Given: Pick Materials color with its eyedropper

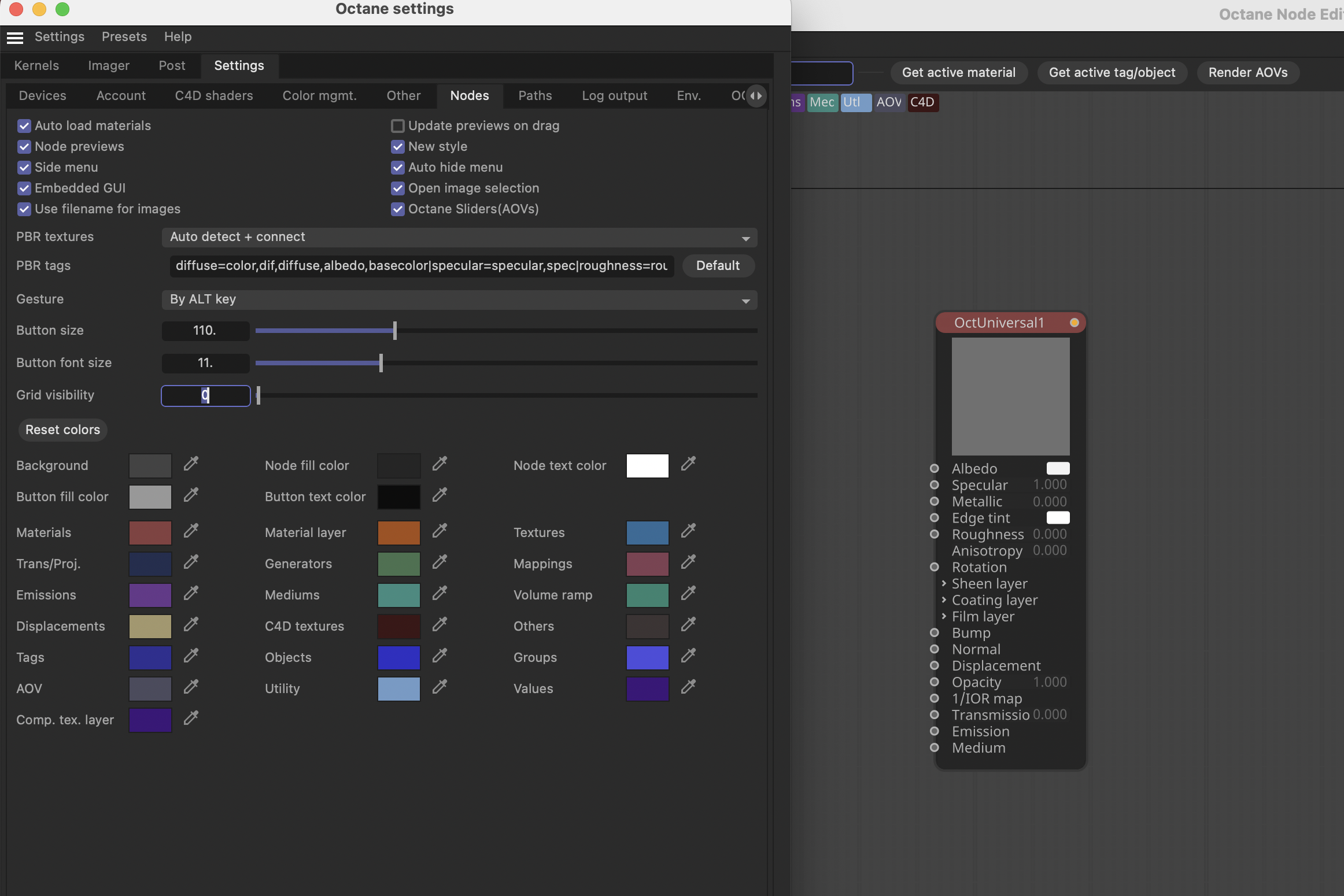Looking at the screenshot, I should pos(191,531).
